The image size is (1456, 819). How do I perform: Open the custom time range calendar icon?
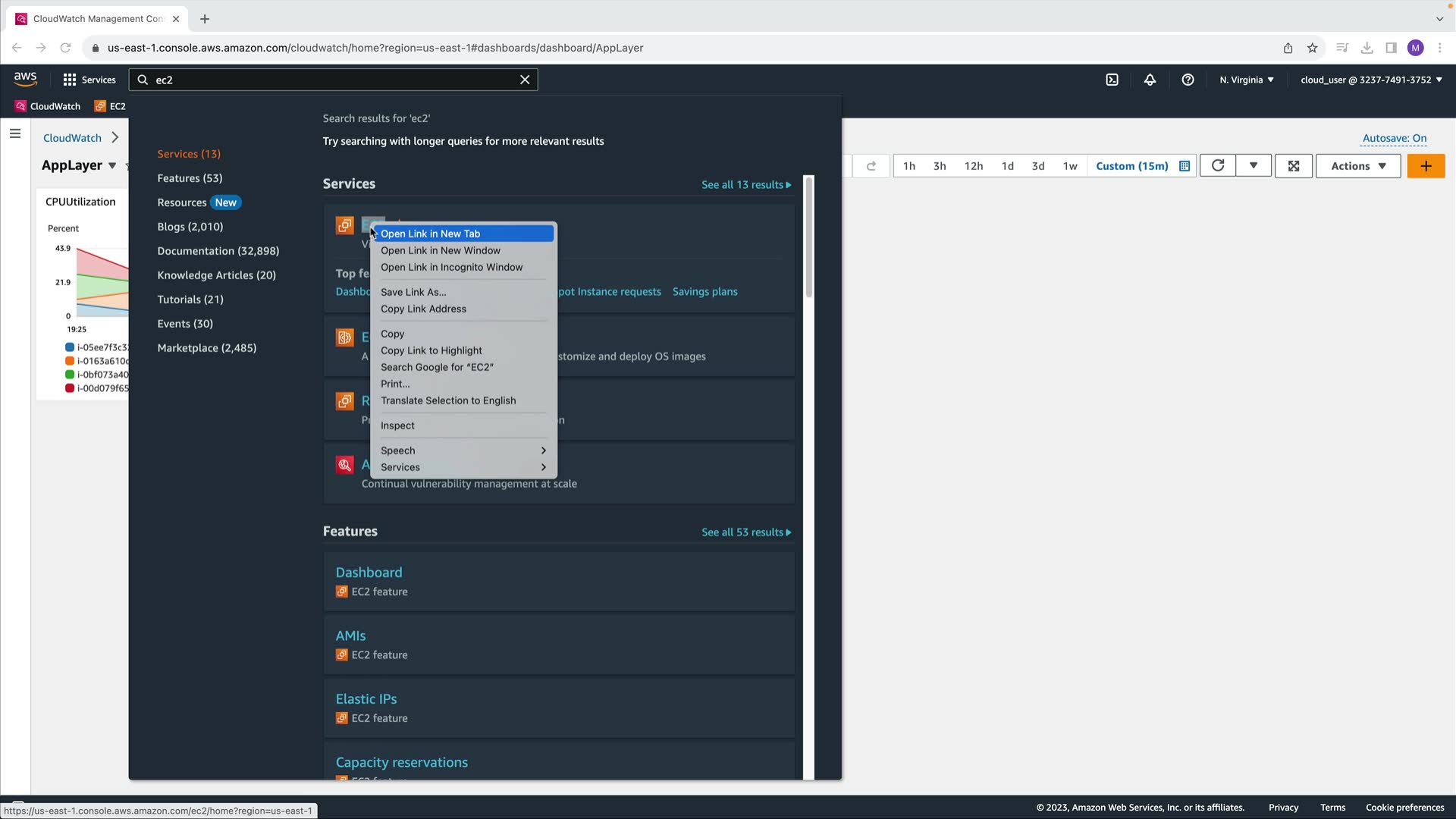coord(1185,166)
